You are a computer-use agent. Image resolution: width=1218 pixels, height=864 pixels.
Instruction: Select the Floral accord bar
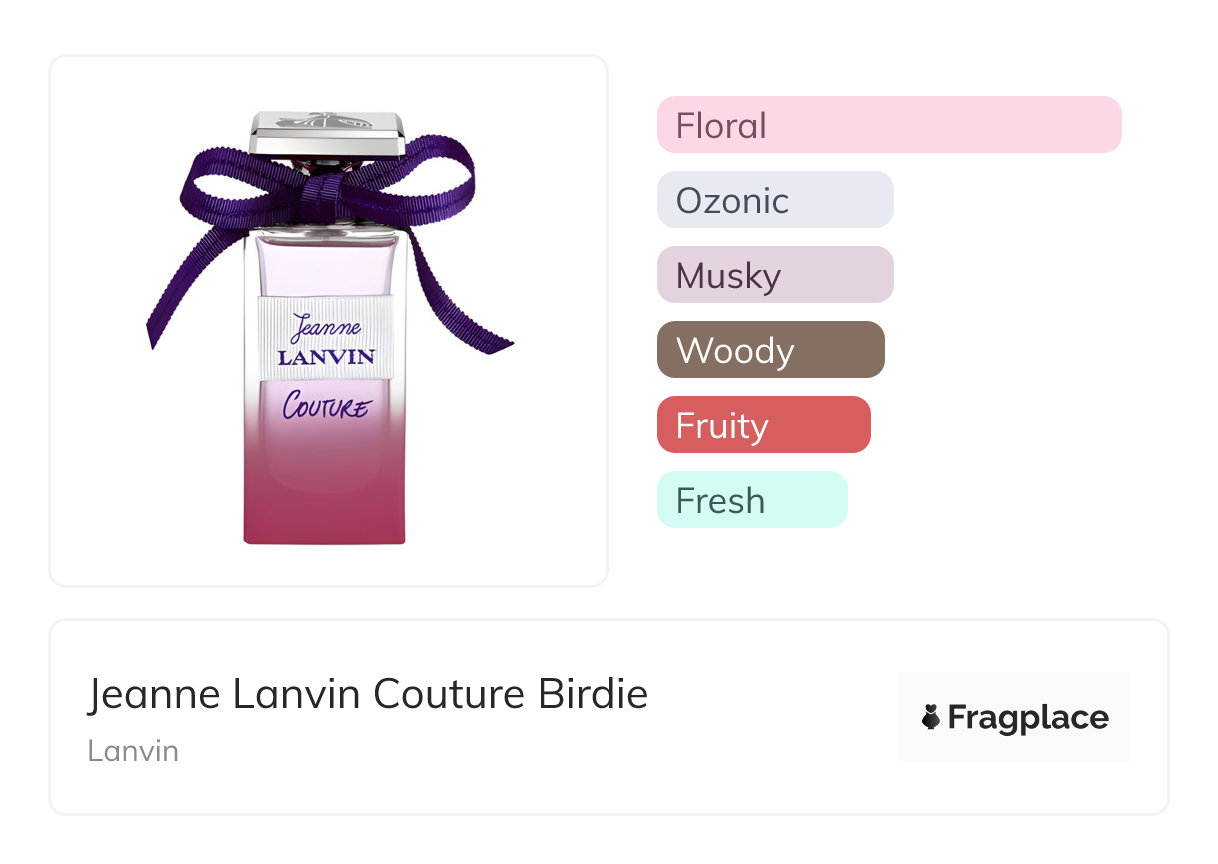[888, 125]
